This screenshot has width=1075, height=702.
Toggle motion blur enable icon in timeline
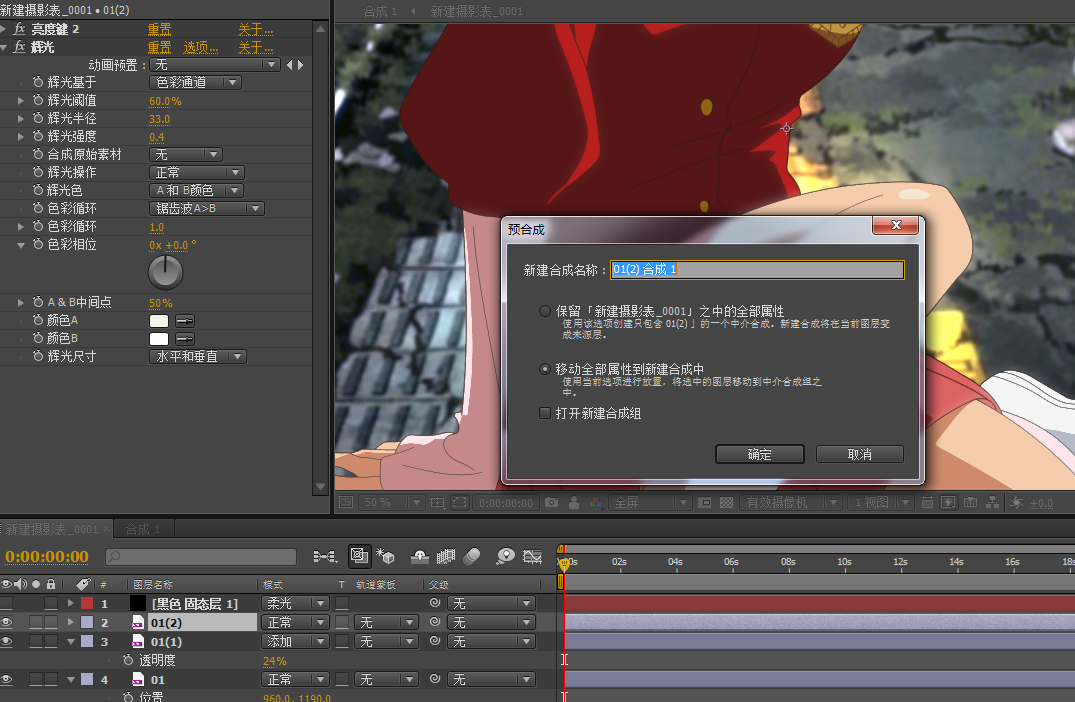(472, 556)
